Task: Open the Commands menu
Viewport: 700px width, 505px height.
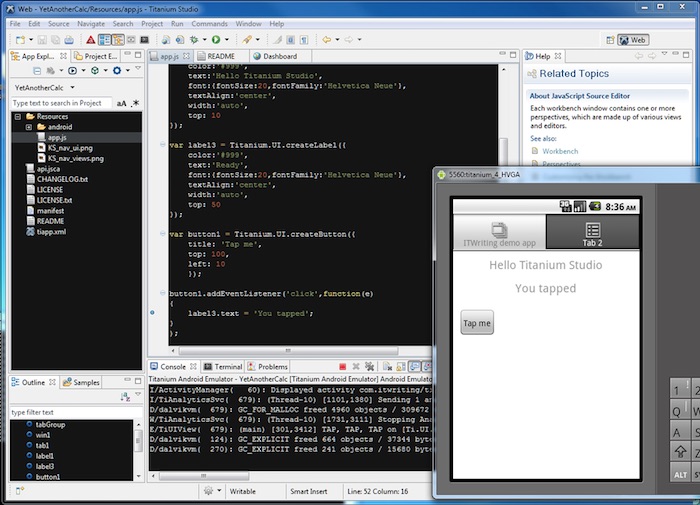Action: 209,23
